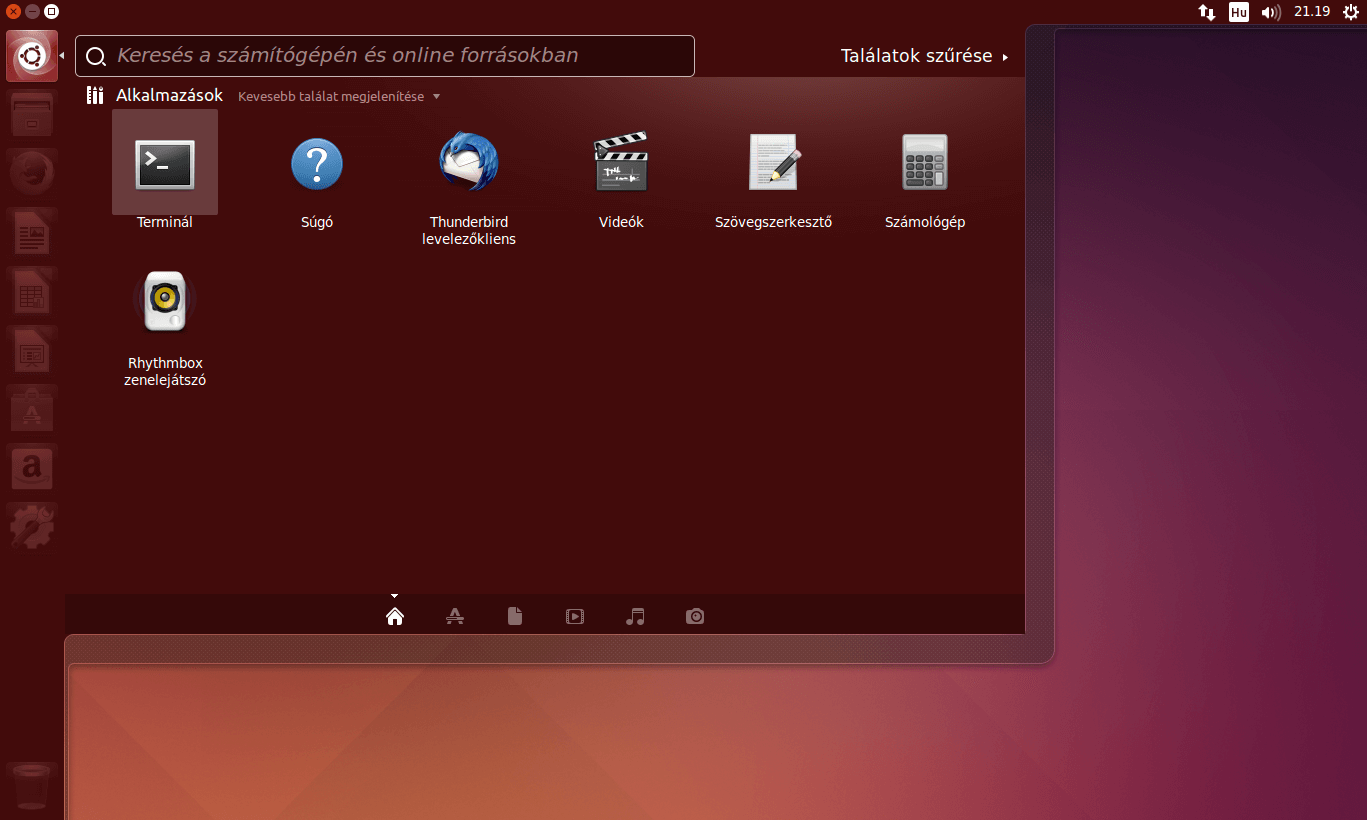This screenshot has height=820, width=1367.
Task: Expand Találatok szűrése filter panel
Action: (x=924, y=56)
